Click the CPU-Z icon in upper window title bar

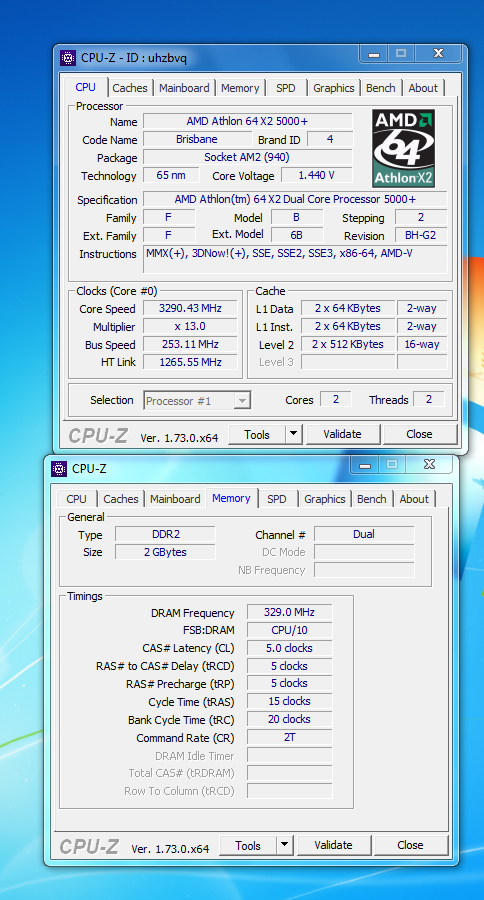click(x=68, y=58)
